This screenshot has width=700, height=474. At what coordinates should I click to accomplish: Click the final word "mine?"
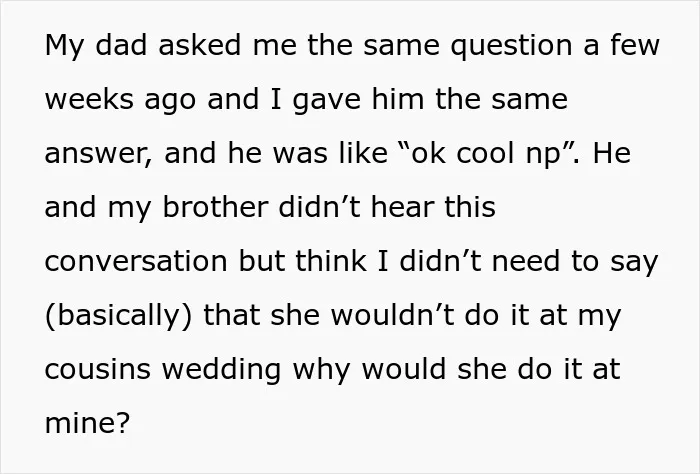pos(88,422)
